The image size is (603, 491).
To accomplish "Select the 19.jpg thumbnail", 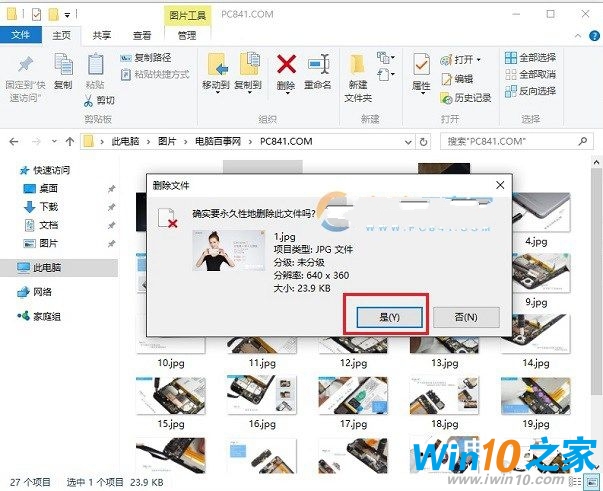I will click(536, 395).
